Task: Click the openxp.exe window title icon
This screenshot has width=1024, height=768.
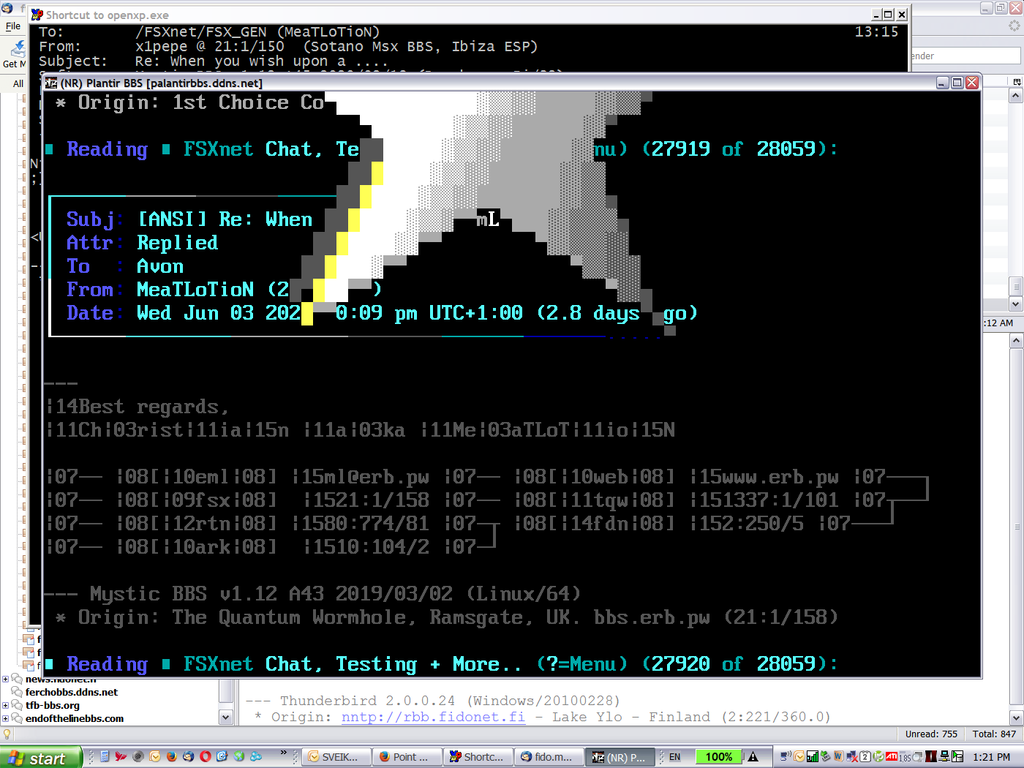Action: click(x=37, y=14)
